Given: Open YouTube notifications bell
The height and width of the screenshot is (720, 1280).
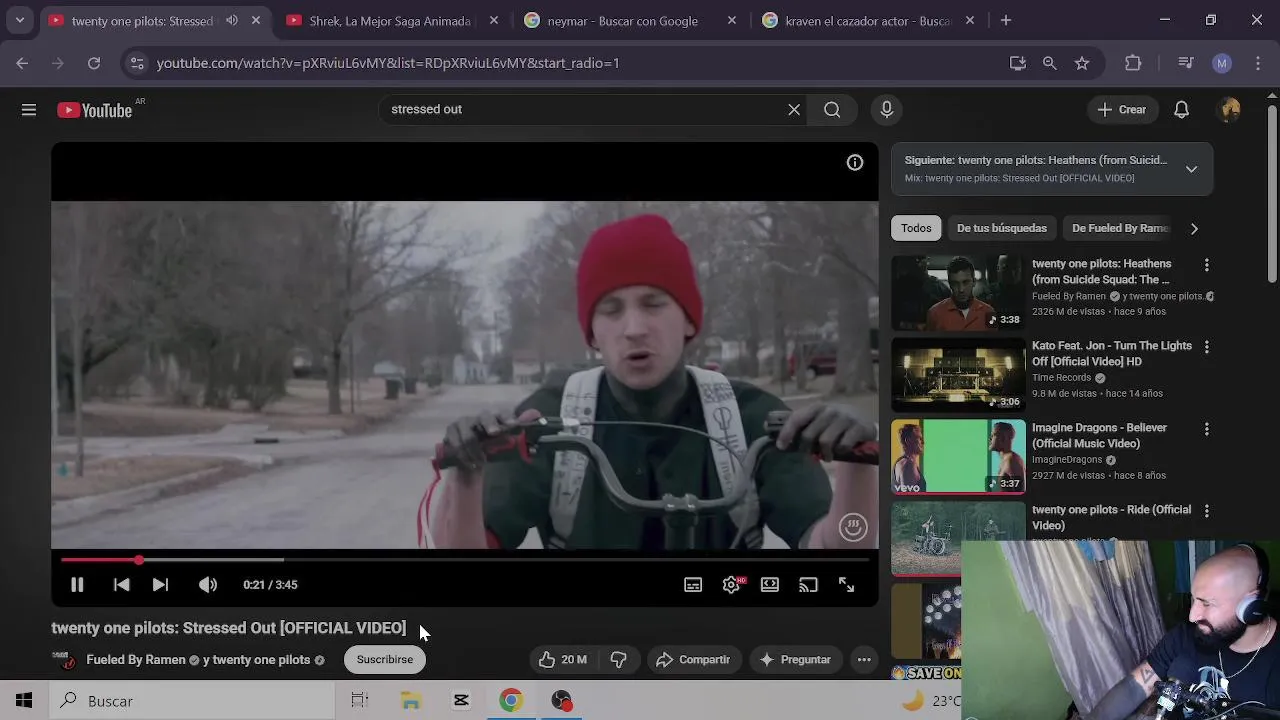Looking at the screenshot, I should [x=1181, y=110].
